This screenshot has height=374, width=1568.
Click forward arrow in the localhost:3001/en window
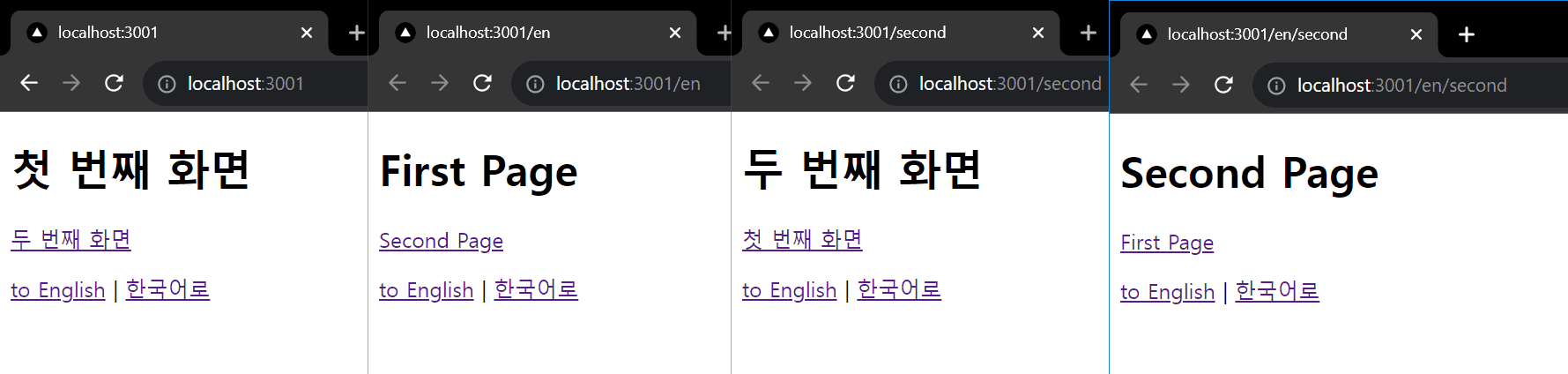click(x=440, y=83)
